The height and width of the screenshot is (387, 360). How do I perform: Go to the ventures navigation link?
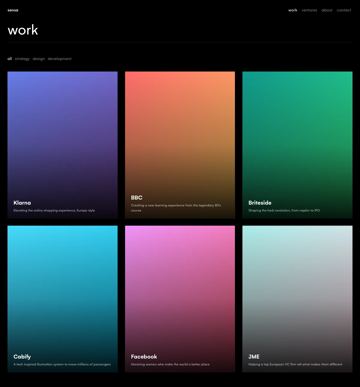(309, 10)
